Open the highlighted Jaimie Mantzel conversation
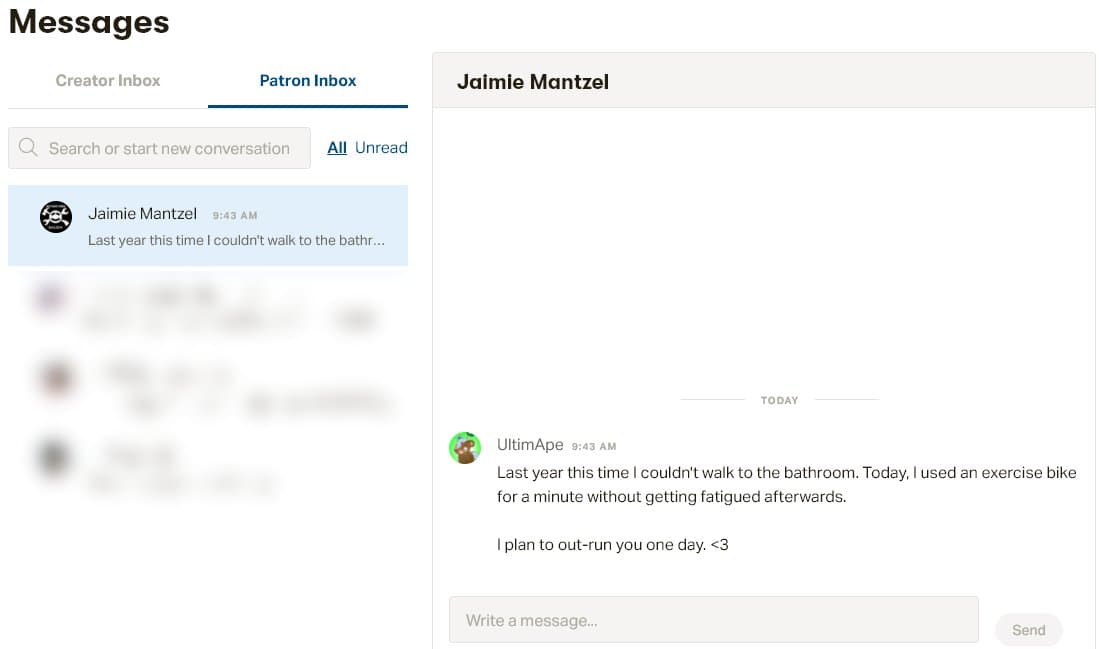This screenshot has width=1099, height=649. [210, 225]
